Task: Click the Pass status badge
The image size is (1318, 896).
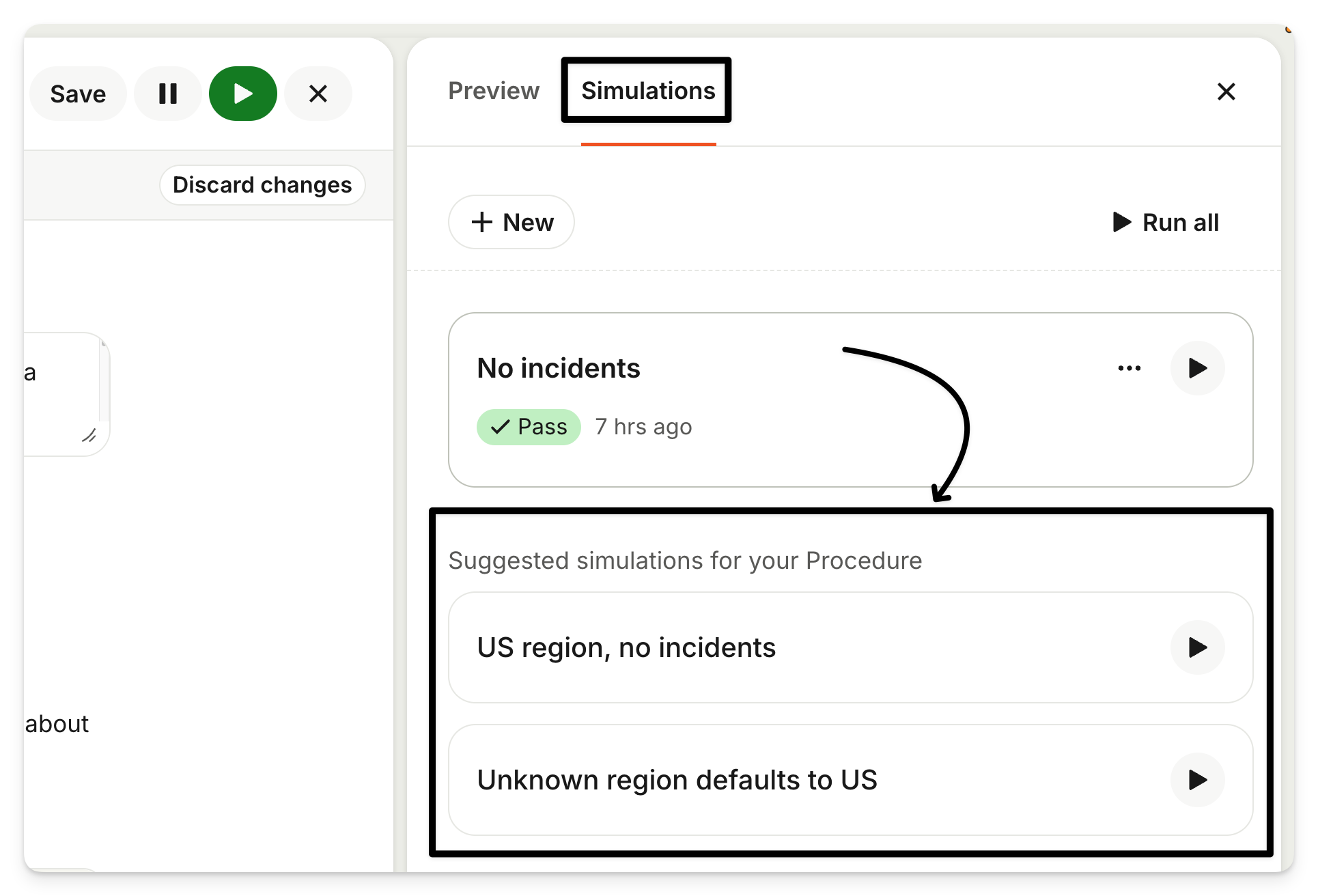Action: 529,427
